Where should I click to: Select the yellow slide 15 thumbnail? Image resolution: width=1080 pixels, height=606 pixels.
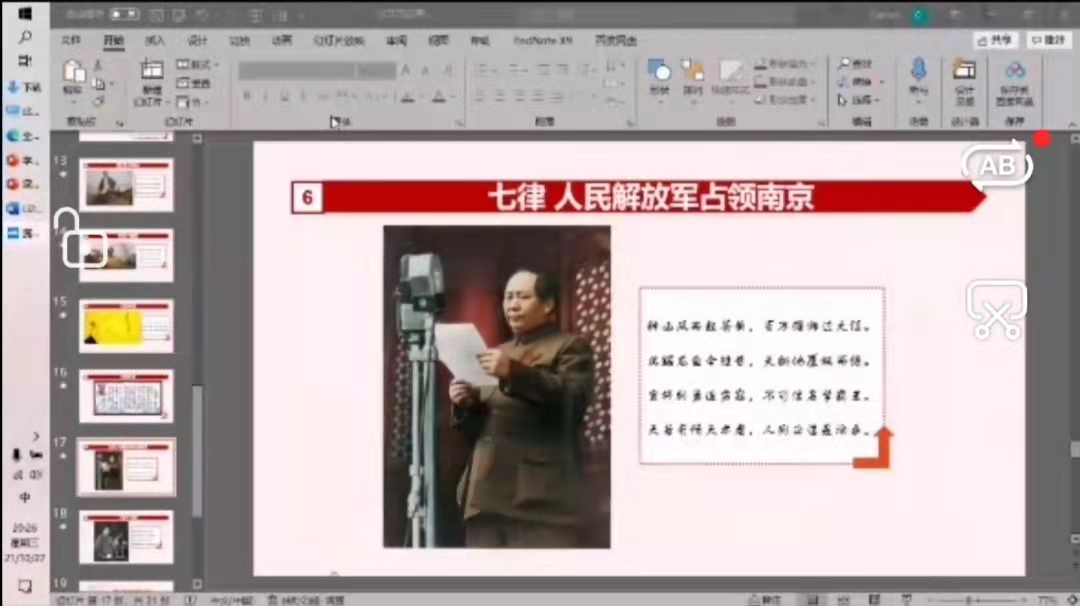coord(126,326)
